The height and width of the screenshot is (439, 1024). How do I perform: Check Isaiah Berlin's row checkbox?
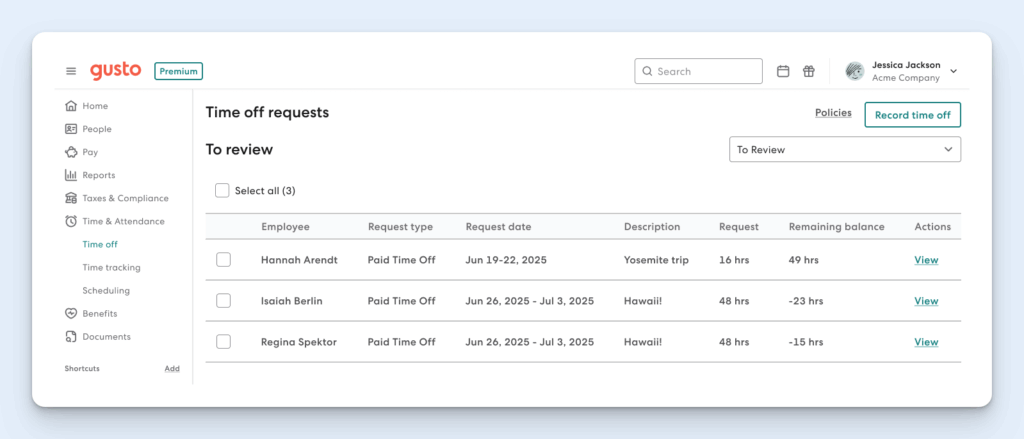[223, 301]
